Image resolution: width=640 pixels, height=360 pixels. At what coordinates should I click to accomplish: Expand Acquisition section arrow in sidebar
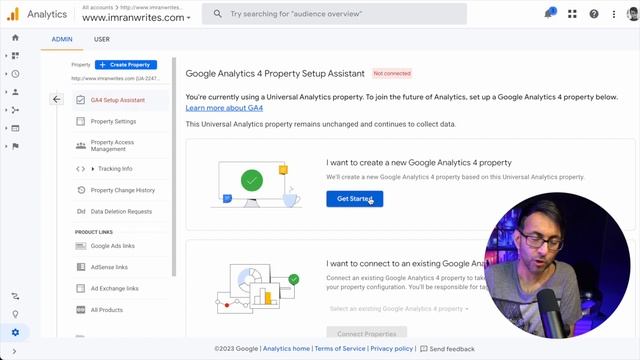click(x=6, y=110)
